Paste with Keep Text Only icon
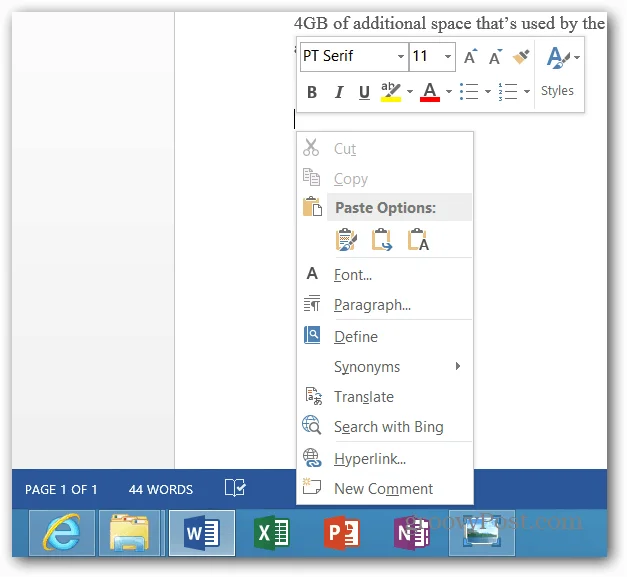Screen dimensions: 627x577 pos(418,240)
